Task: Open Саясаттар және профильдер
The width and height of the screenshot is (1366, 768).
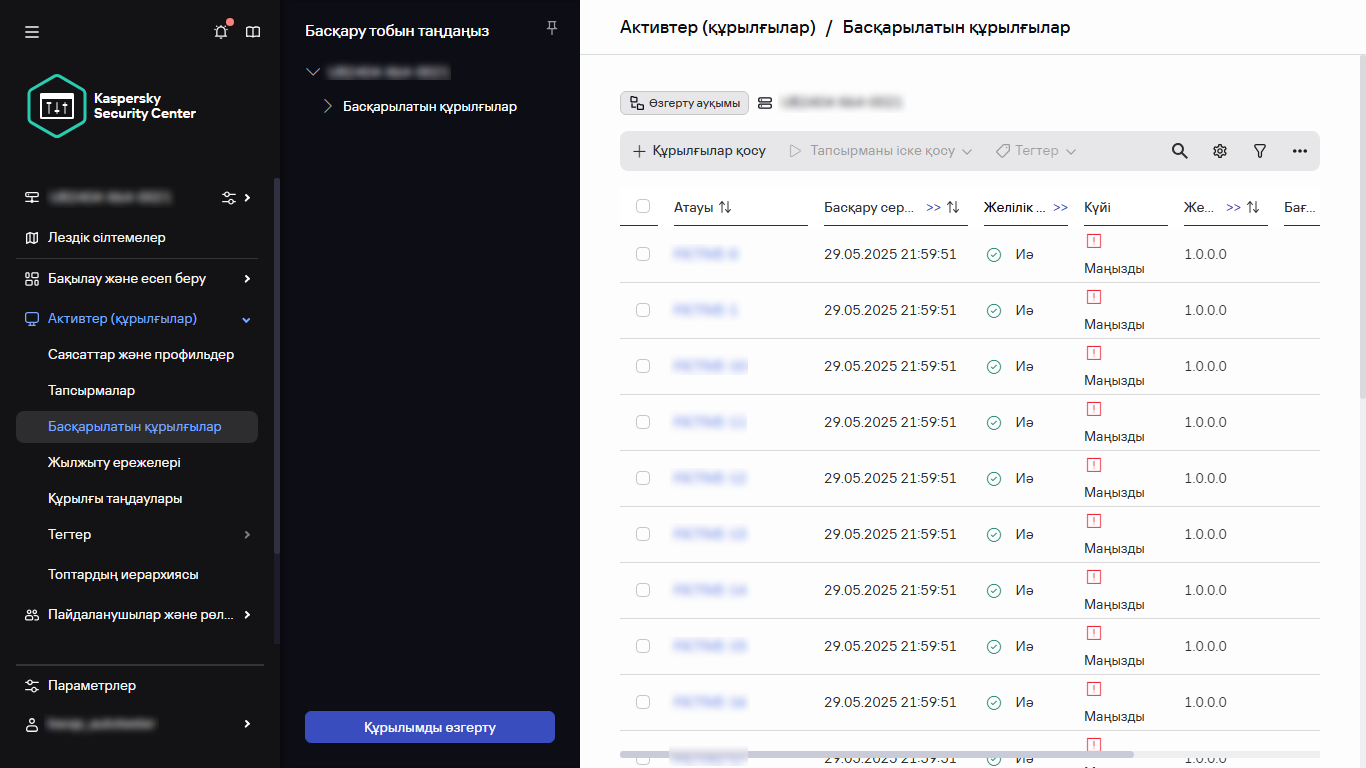Action: 140,354
